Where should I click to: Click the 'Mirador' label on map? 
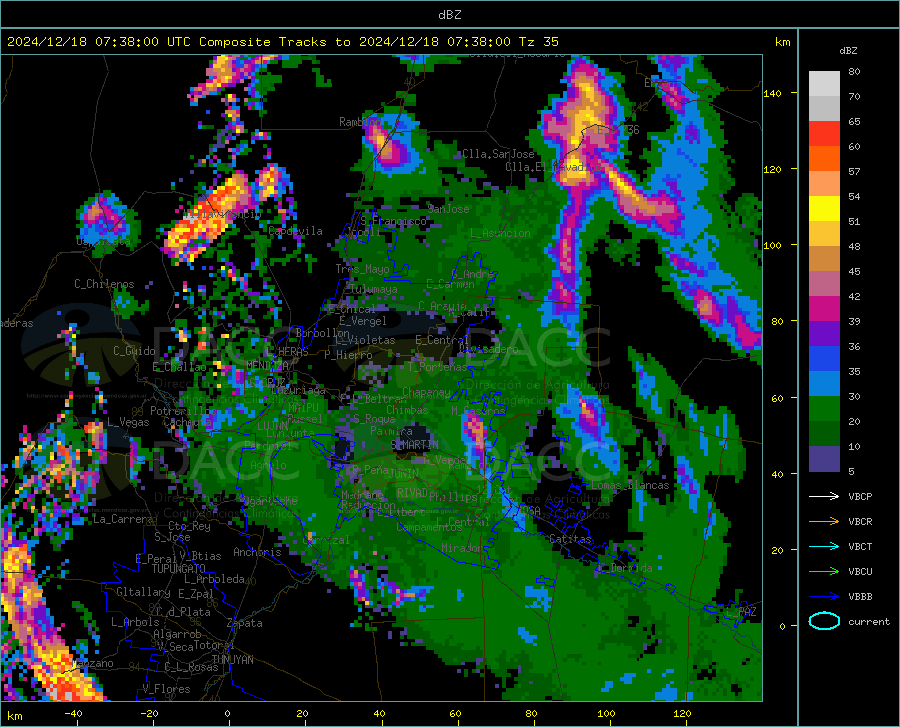pos(463,548)
